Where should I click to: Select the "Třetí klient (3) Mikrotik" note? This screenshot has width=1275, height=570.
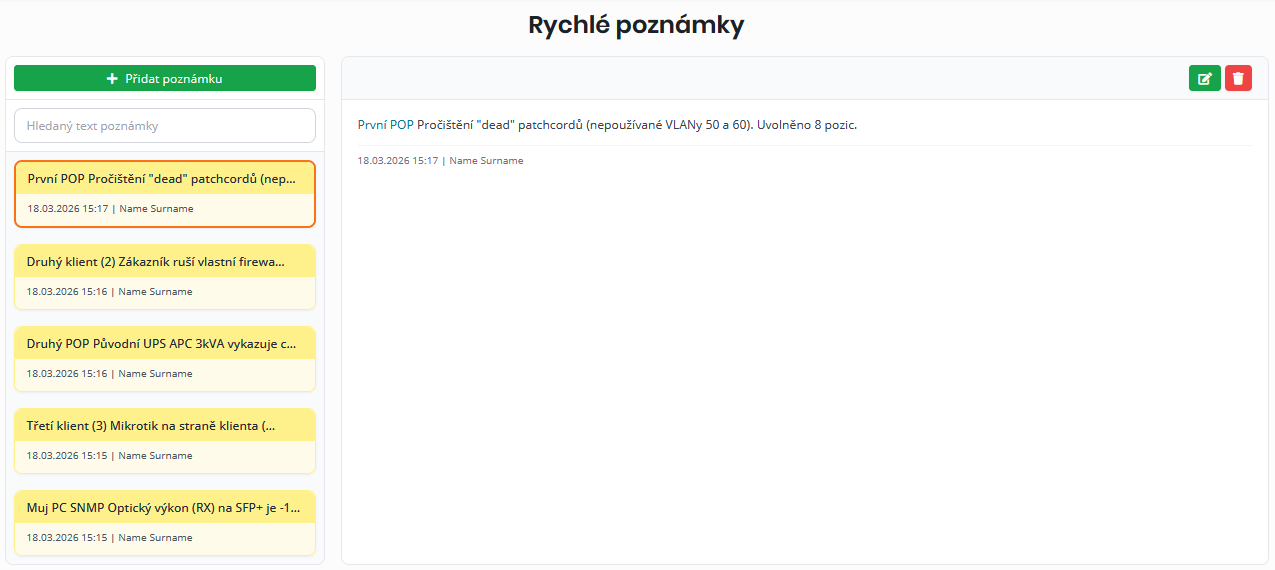tap(165, 426)
